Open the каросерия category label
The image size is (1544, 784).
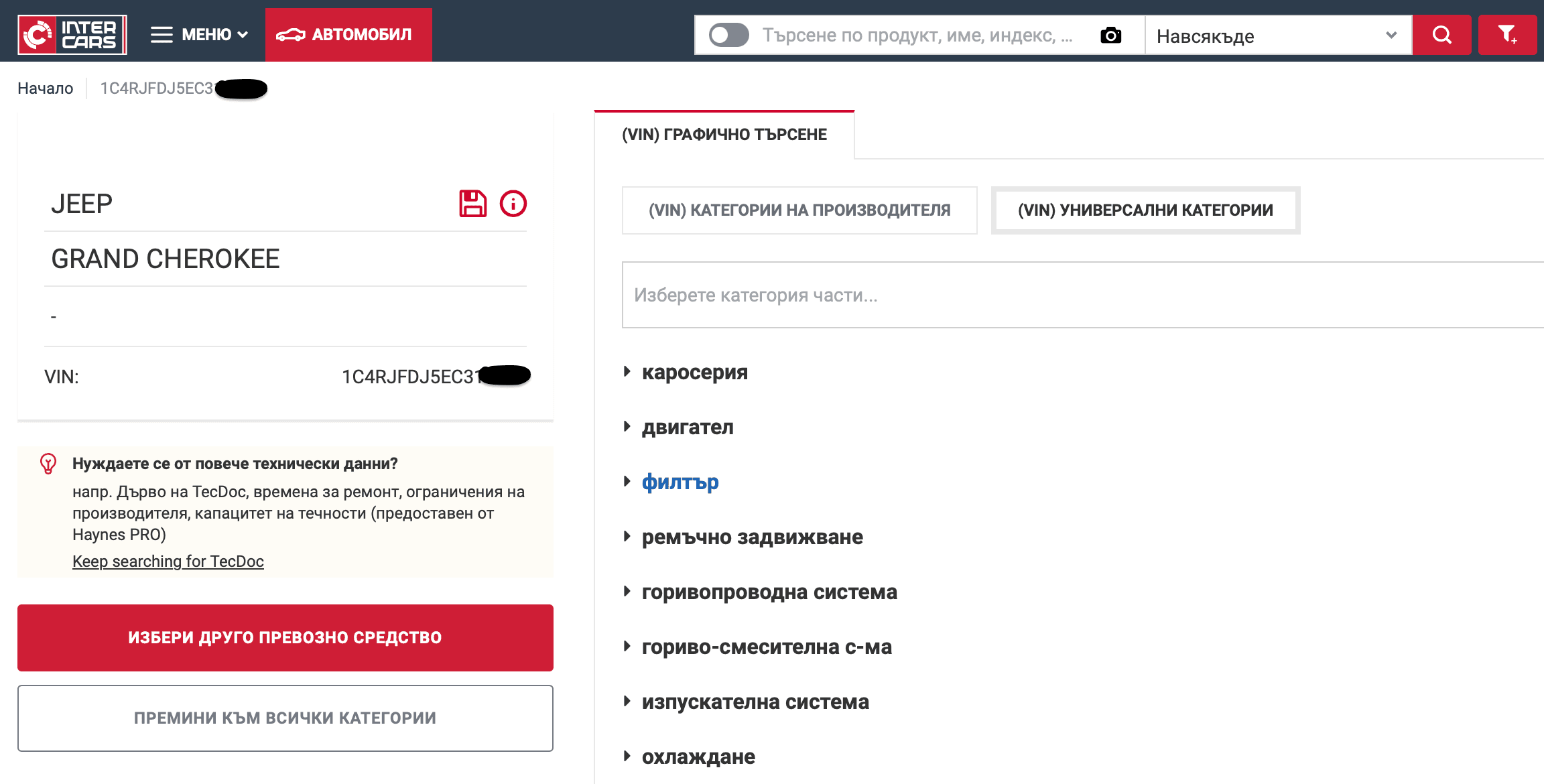695,372
